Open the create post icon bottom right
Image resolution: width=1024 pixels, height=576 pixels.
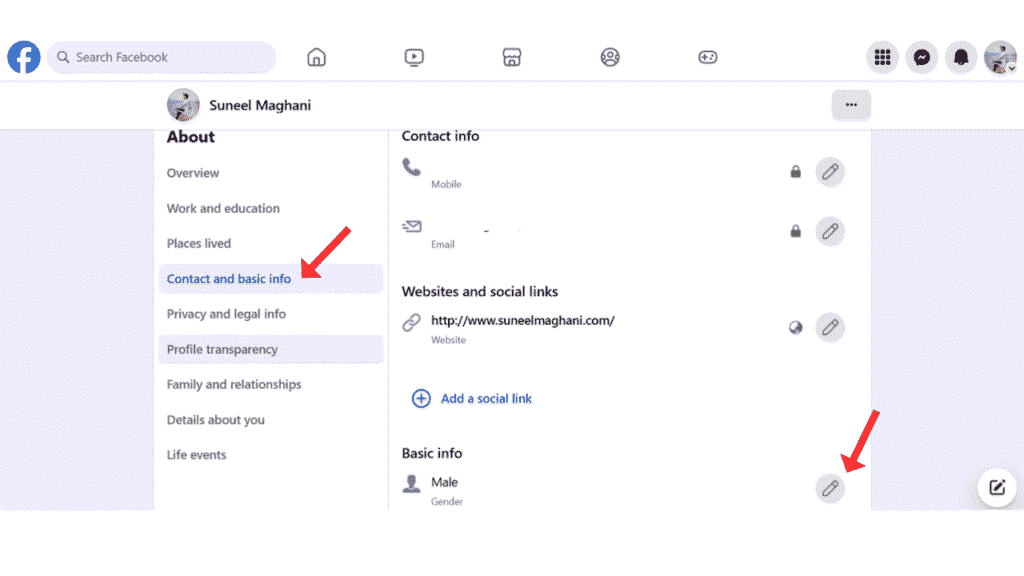(x=996, y=488)
